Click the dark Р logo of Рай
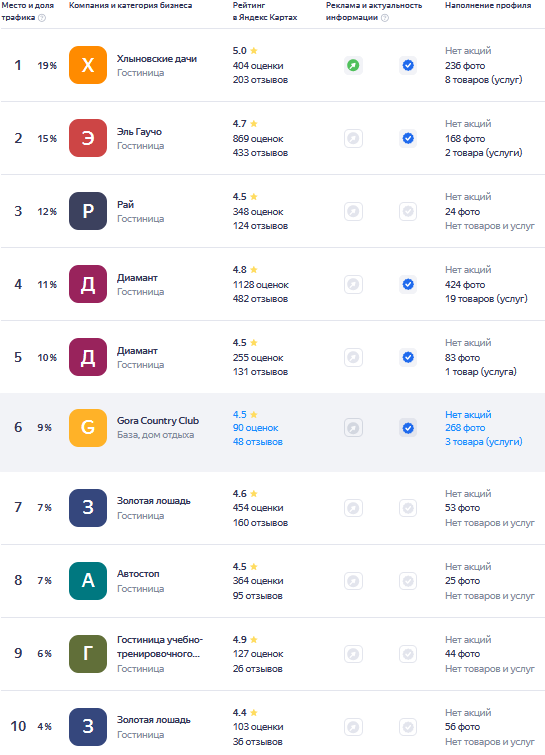The width and height of the screenshot is (545, 755). coord(88,211)
